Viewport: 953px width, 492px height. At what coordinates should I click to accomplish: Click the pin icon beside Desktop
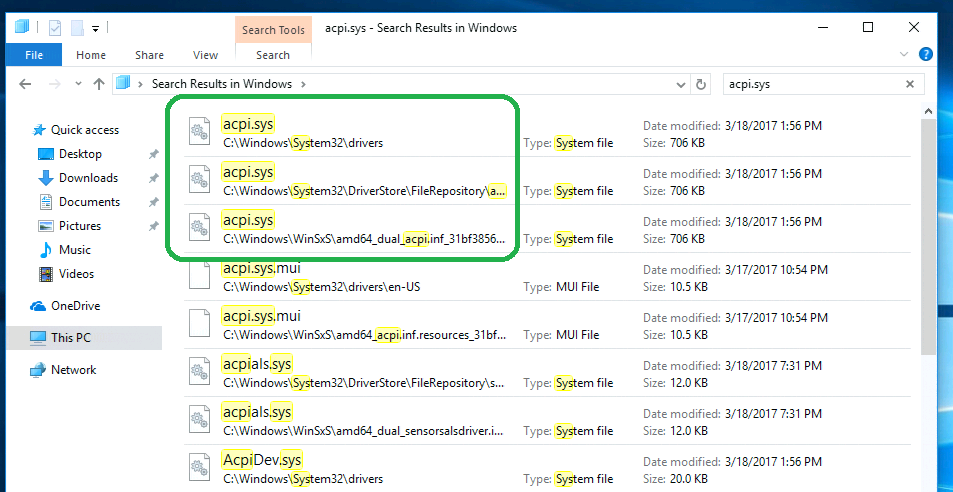coord(154,154)
